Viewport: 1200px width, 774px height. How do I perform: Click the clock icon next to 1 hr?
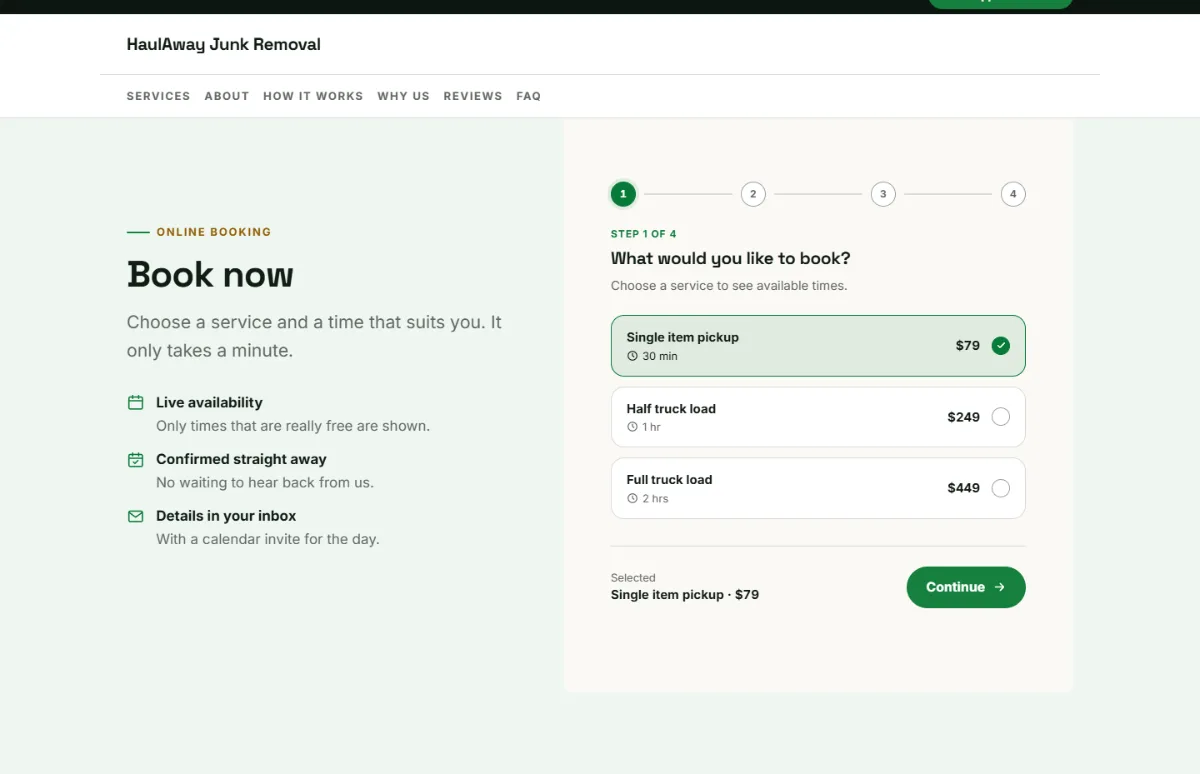click(632, 427)
